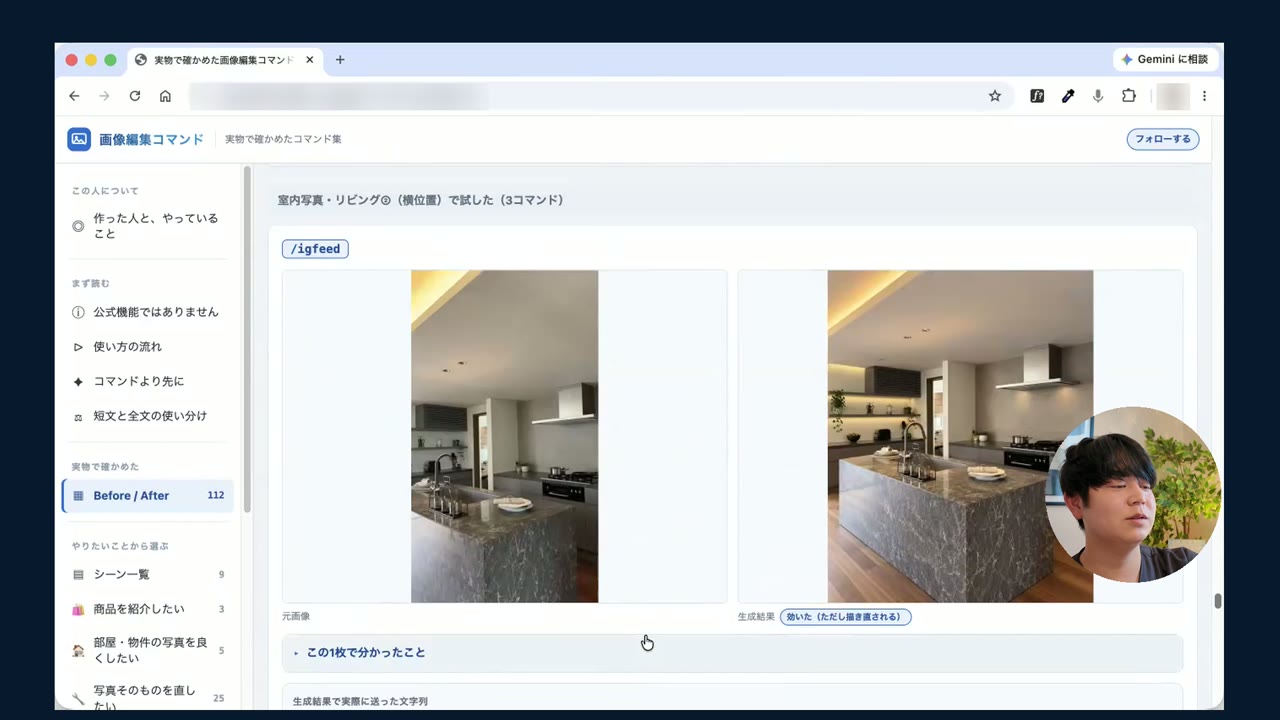
Task: Click the 実物で確かめたコマンド集 subtitle text
Action: 283,139
